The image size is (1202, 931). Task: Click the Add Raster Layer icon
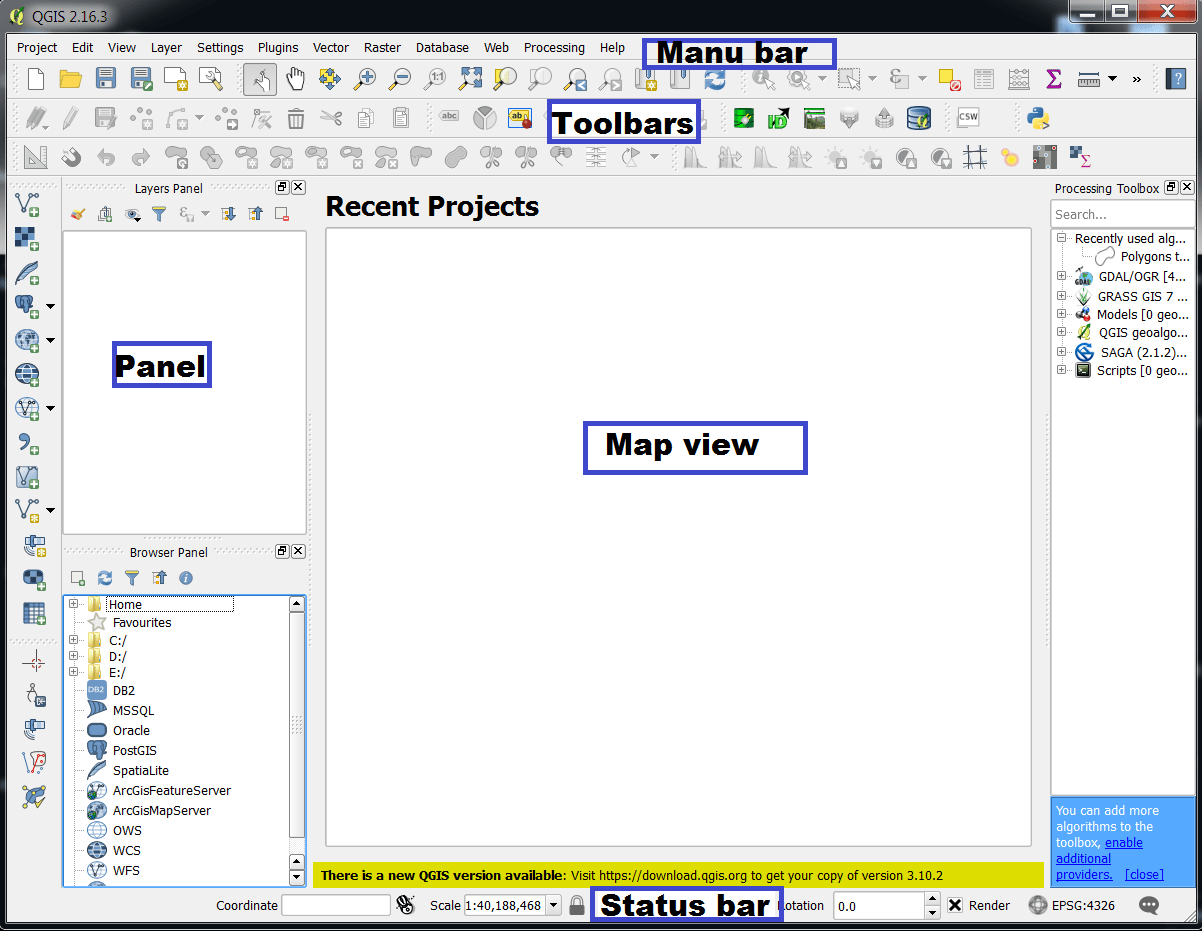[28, 239]
